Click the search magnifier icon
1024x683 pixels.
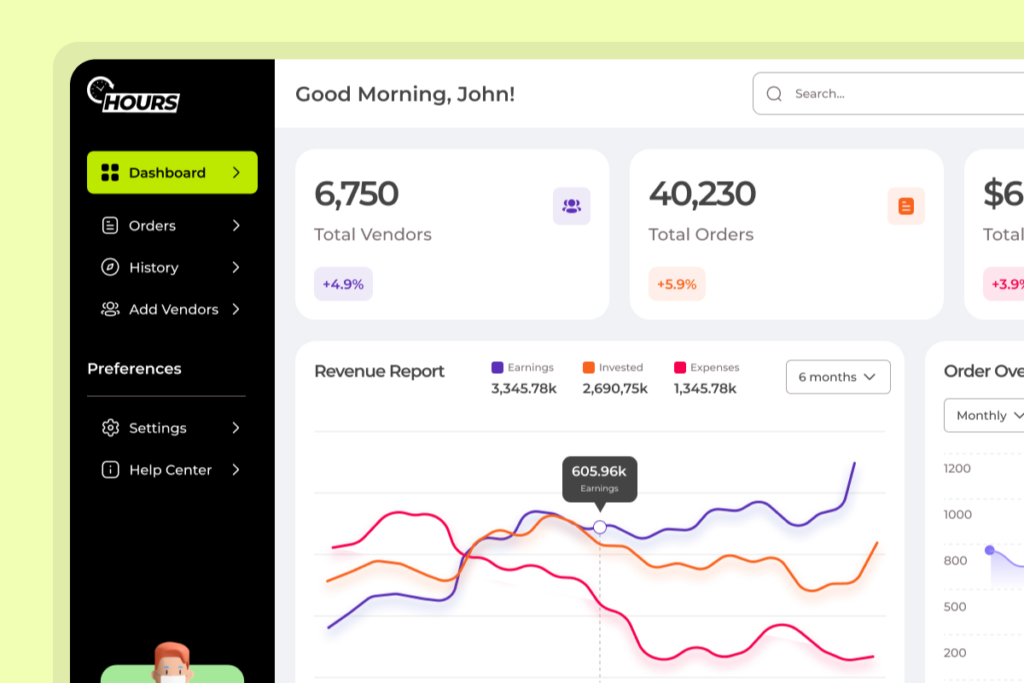coord(774,94)
